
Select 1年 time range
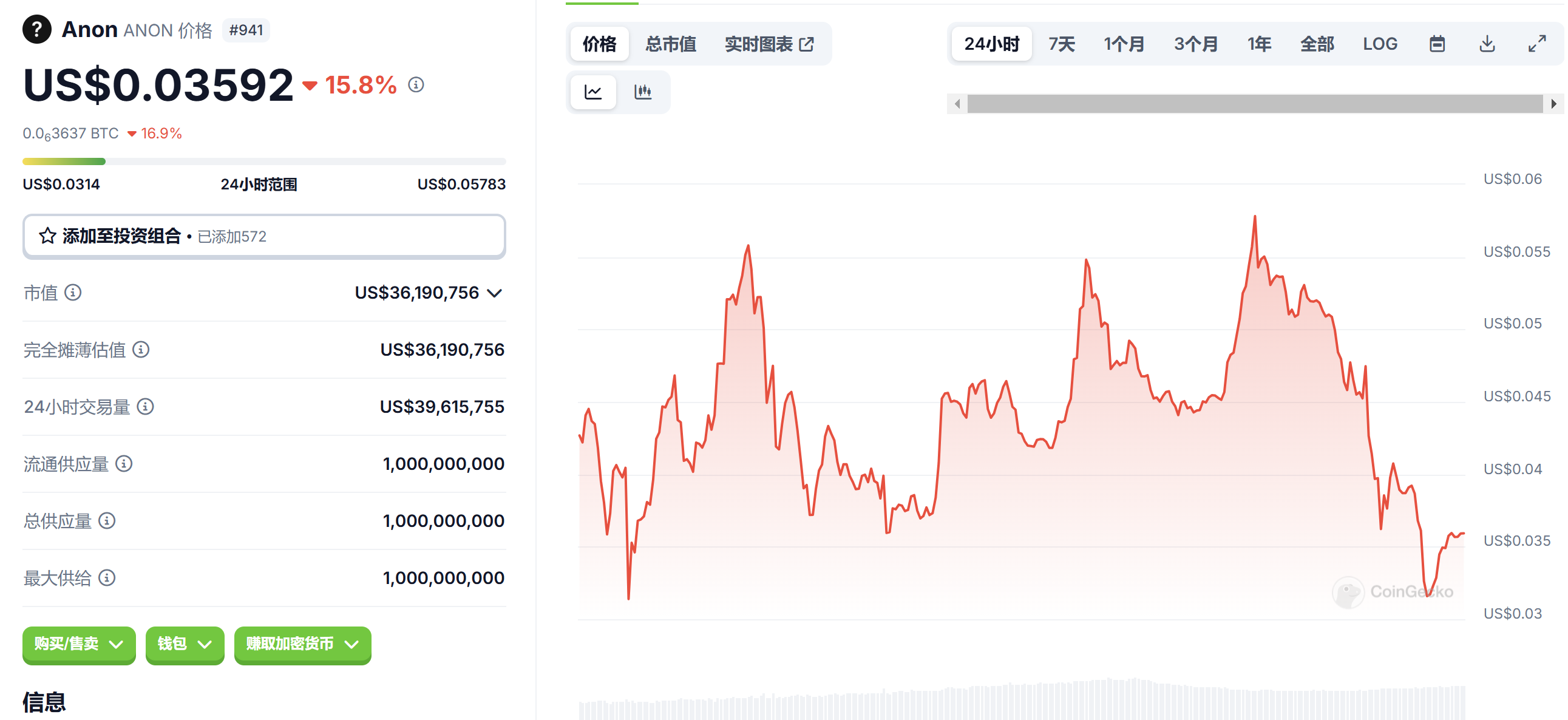coord(1260,44)
